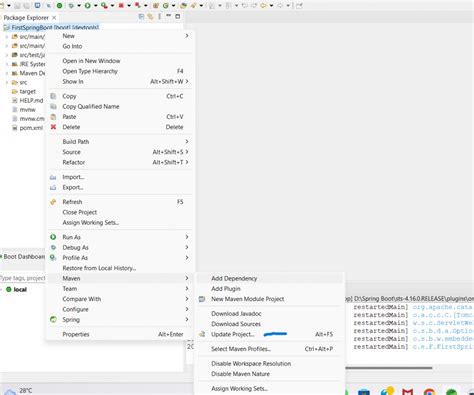Click the Link with Editor icon
The width and height of the screenshot is (474, 395).
(x=150, y=16)
